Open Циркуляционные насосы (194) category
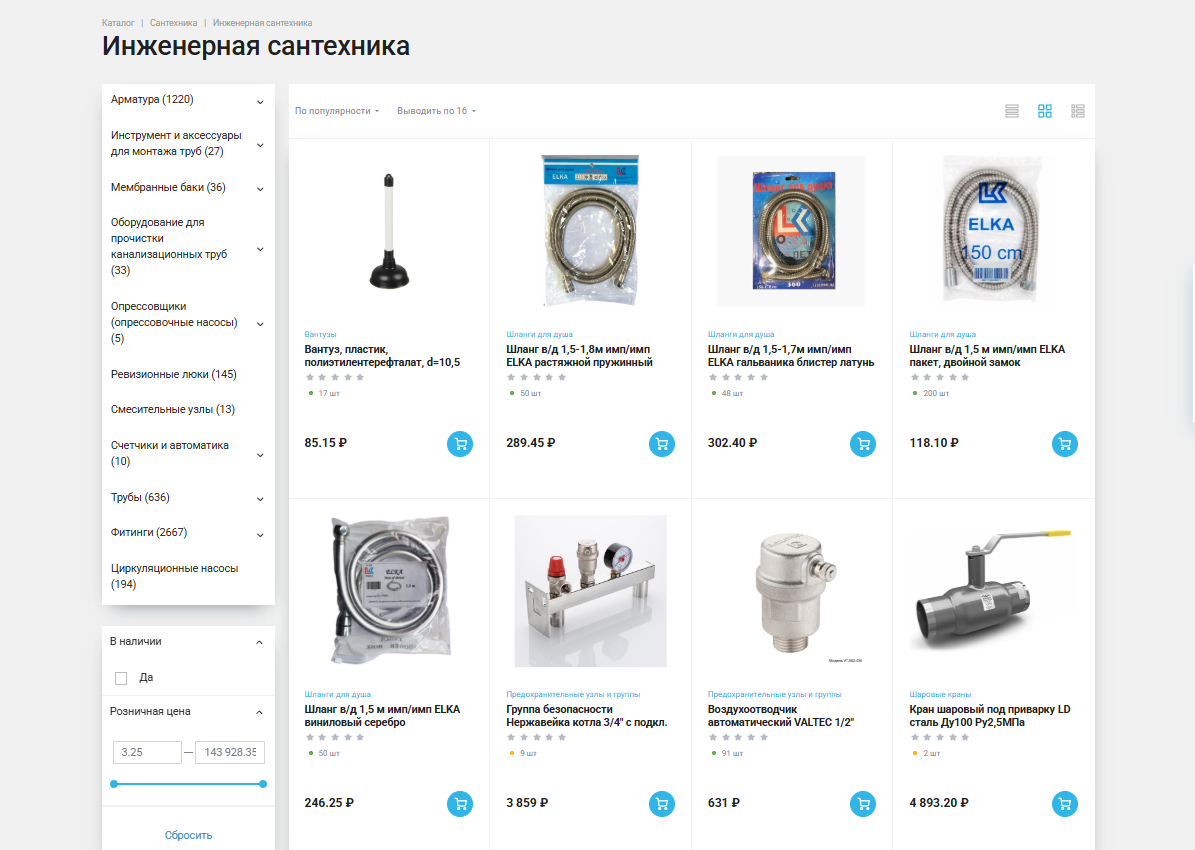Image resolution: width=1195 pixels, height=850 pixels. (175, 576)
